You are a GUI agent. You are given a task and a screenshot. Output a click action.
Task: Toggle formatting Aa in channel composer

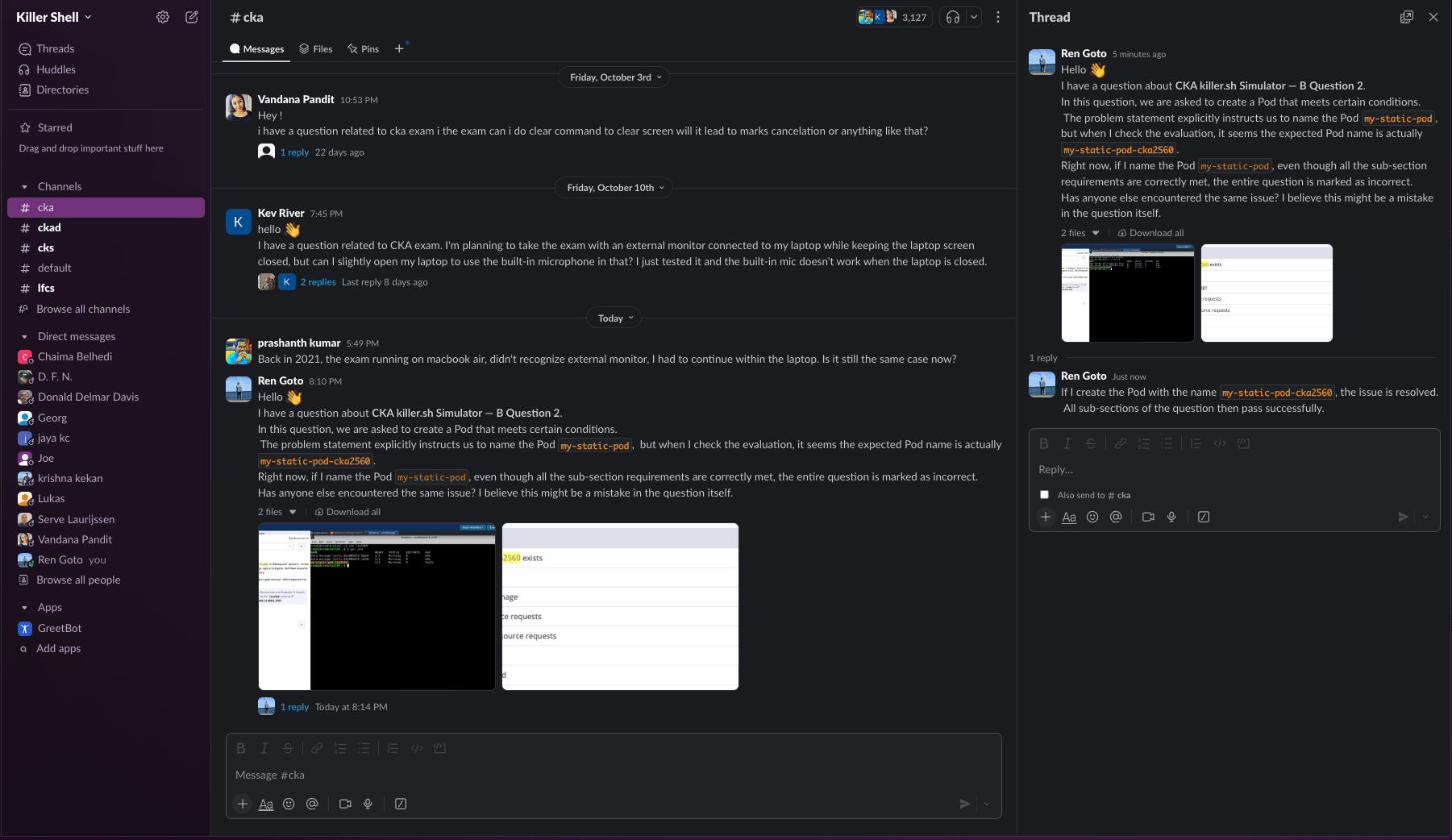point(266,804)
